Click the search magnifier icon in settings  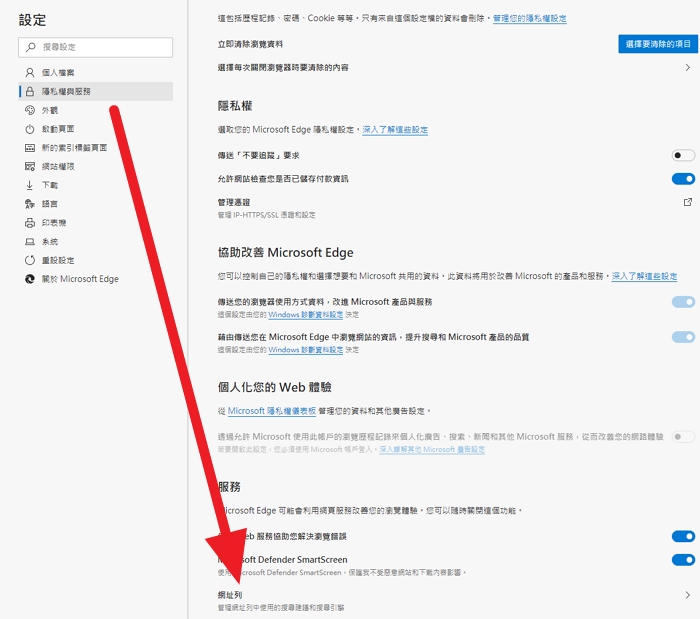30,47
